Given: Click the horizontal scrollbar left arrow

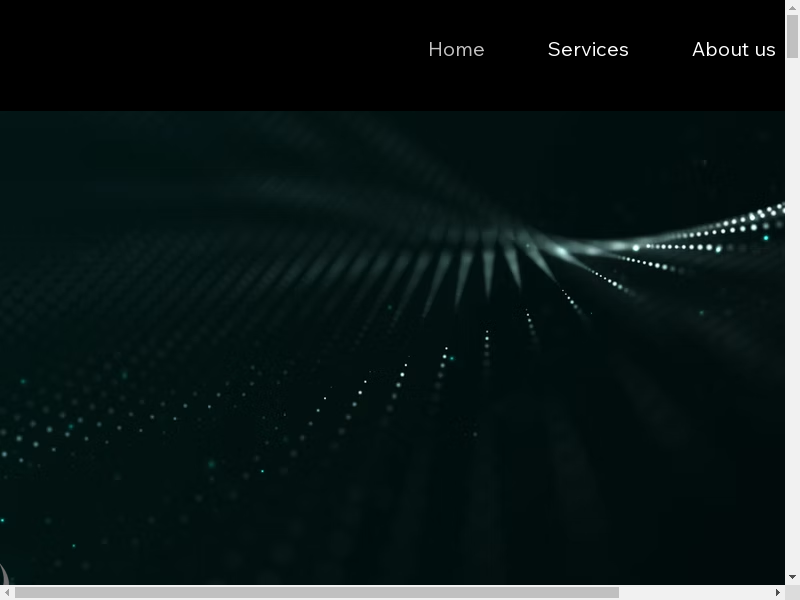Looking at the screenshot, I should pyautogui.click(x=7, y=592).
